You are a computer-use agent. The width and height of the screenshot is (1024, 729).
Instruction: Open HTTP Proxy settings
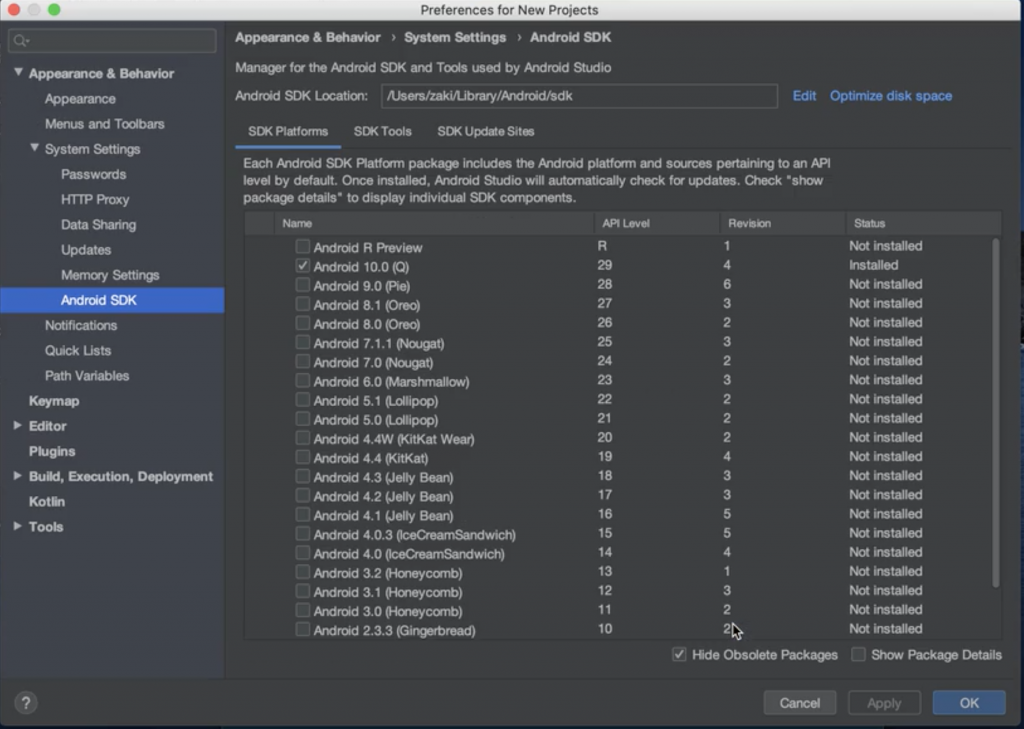(x=95, y=200)
